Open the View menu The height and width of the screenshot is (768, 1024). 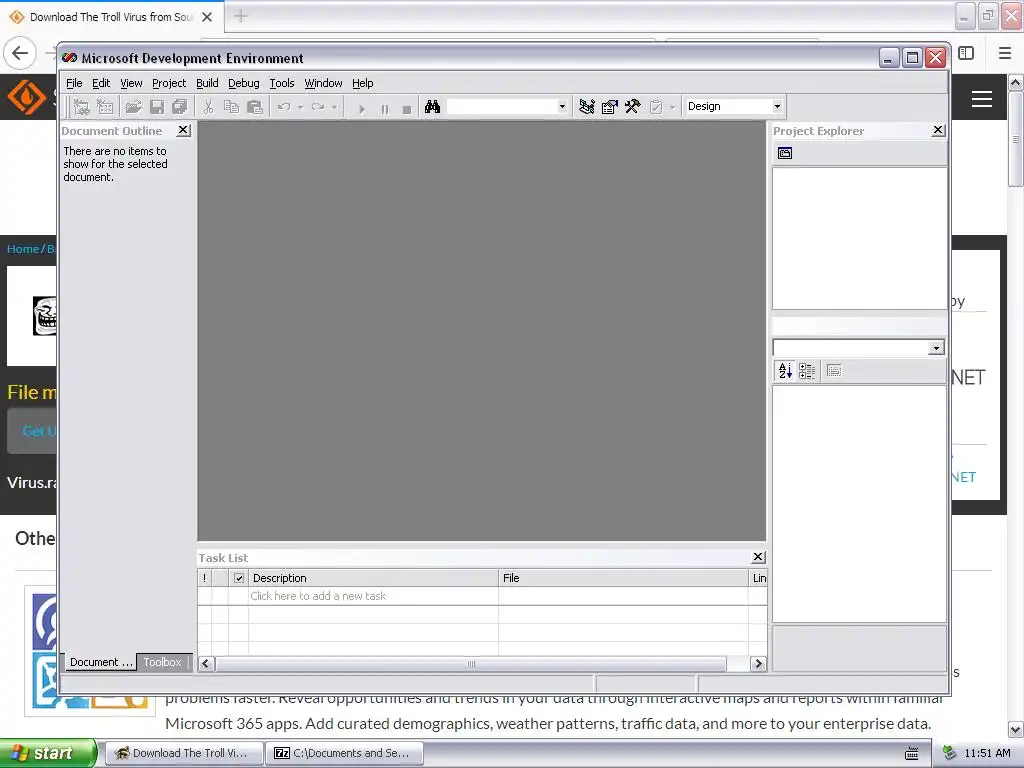(131, 83)
